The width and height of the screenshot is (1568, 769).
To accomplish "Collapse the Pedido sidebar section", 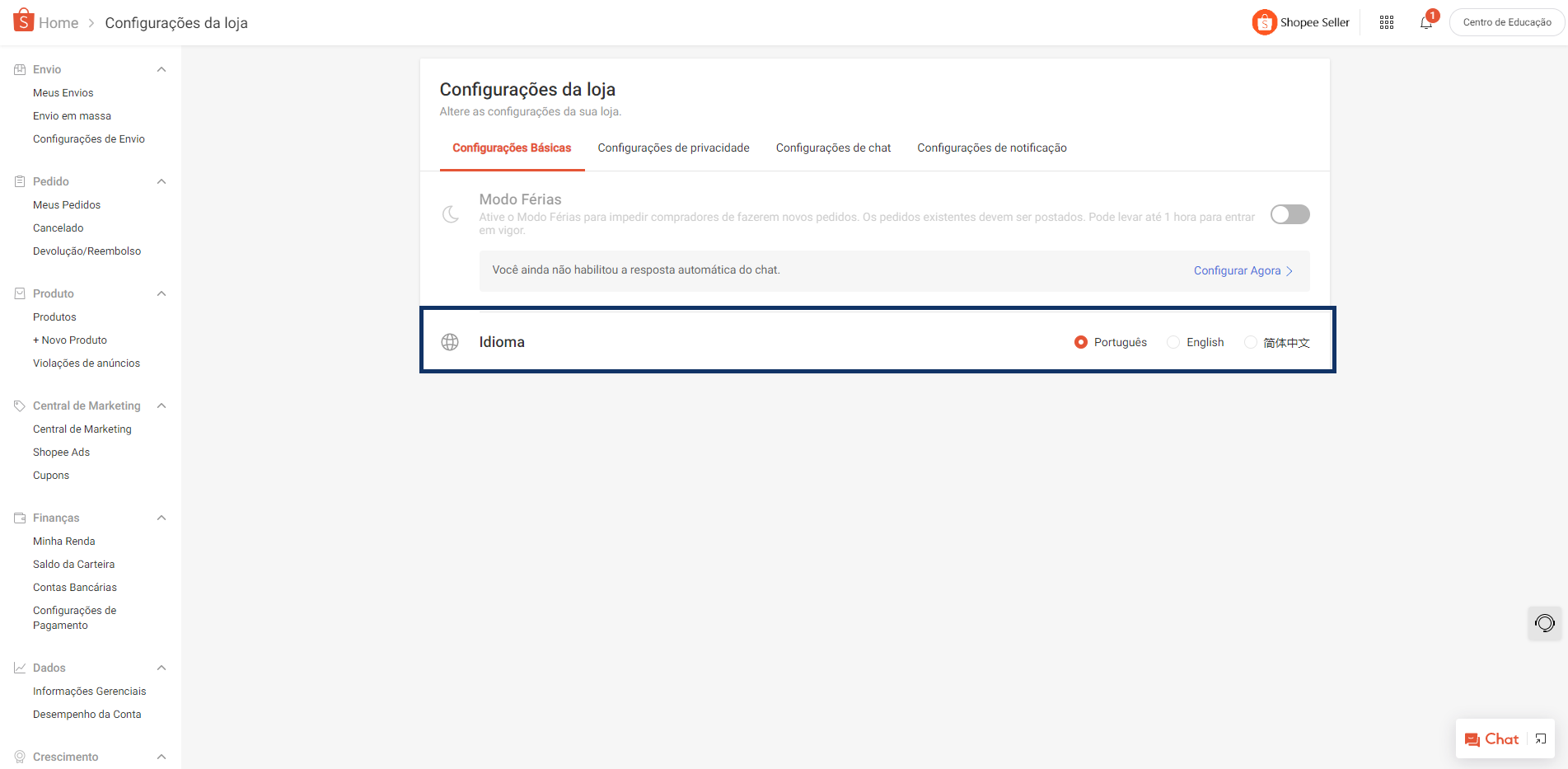I will pos(161,181).
